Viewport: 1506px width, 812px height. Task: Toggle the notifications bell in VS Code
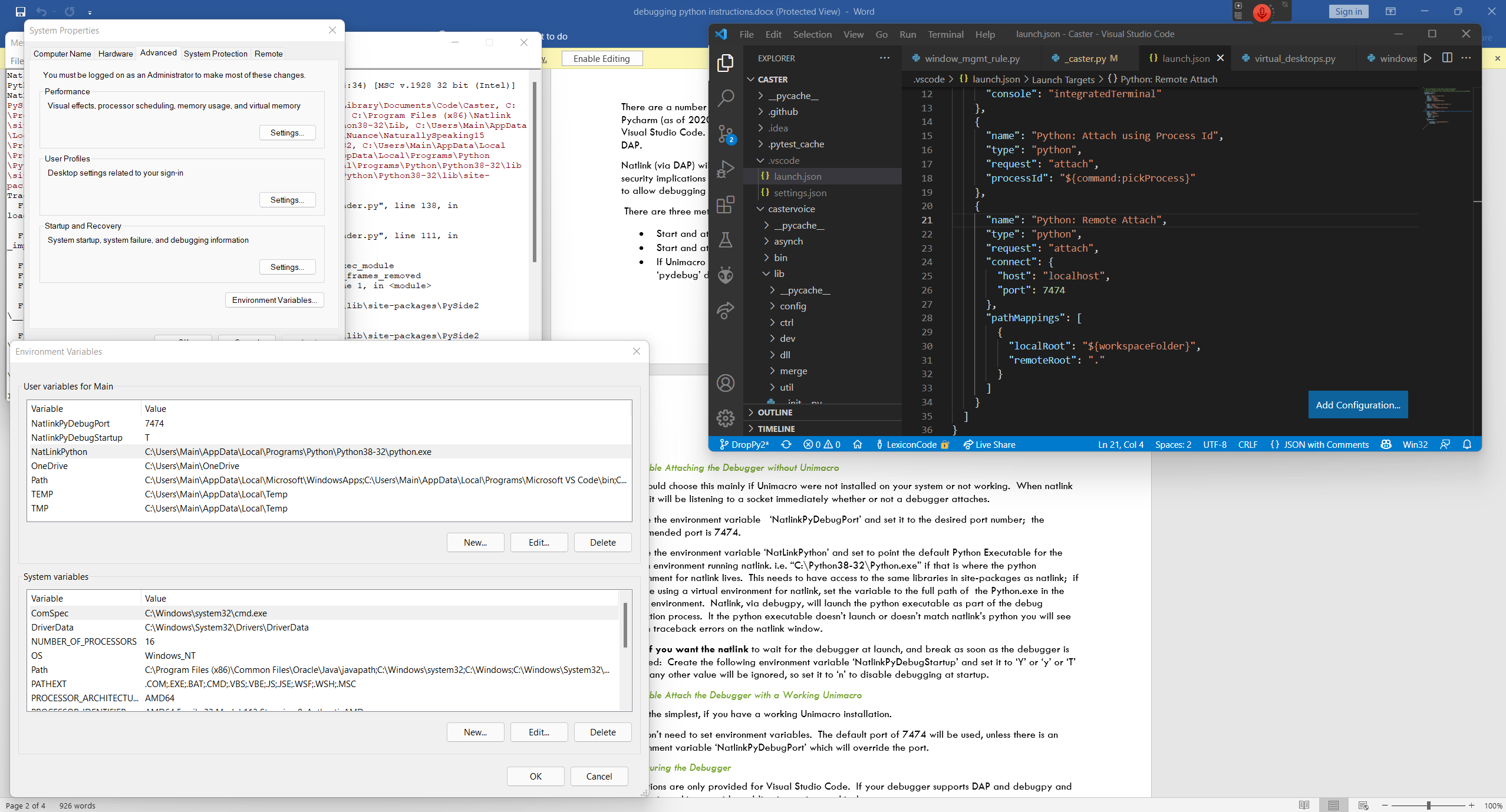tap(1467, 444)
